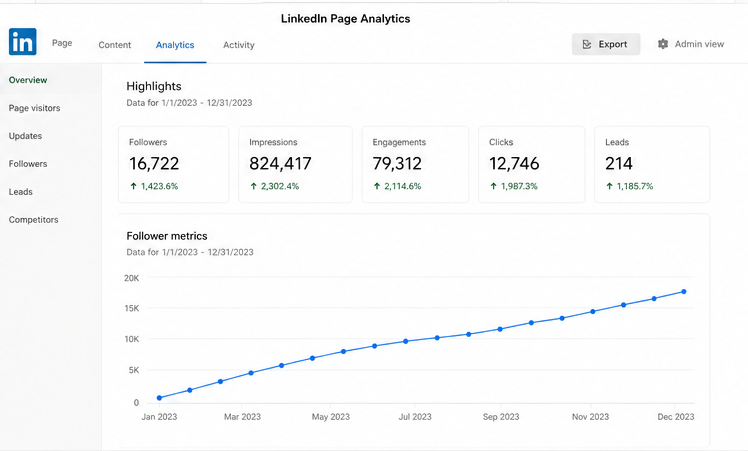This screenshot has height=451, width=748.
Task: Select the Analytics tab
Action: click(x=175, y=45)
